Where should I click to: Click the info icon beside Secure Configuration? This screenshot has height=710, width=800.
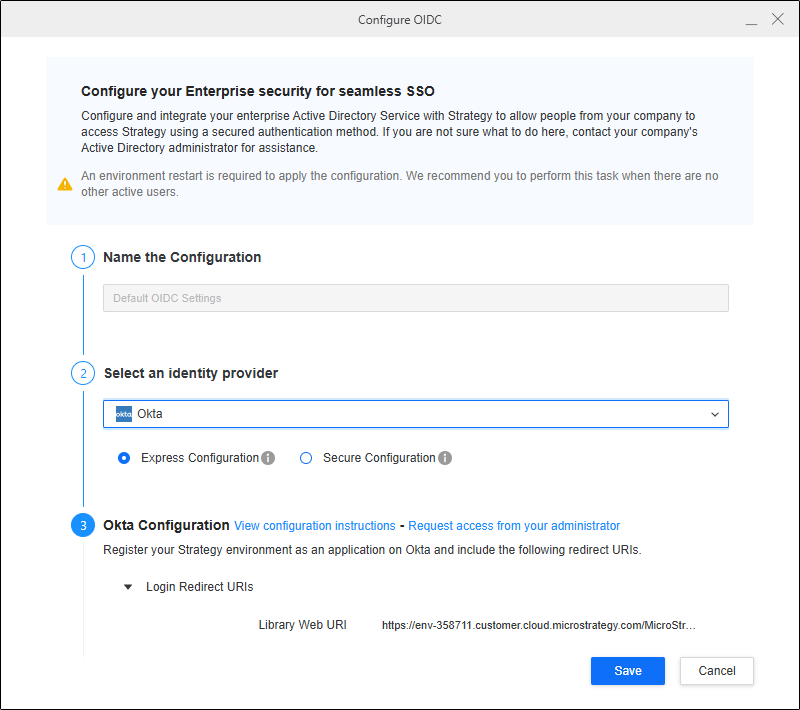pyautogui.click(x=445, y=459)
